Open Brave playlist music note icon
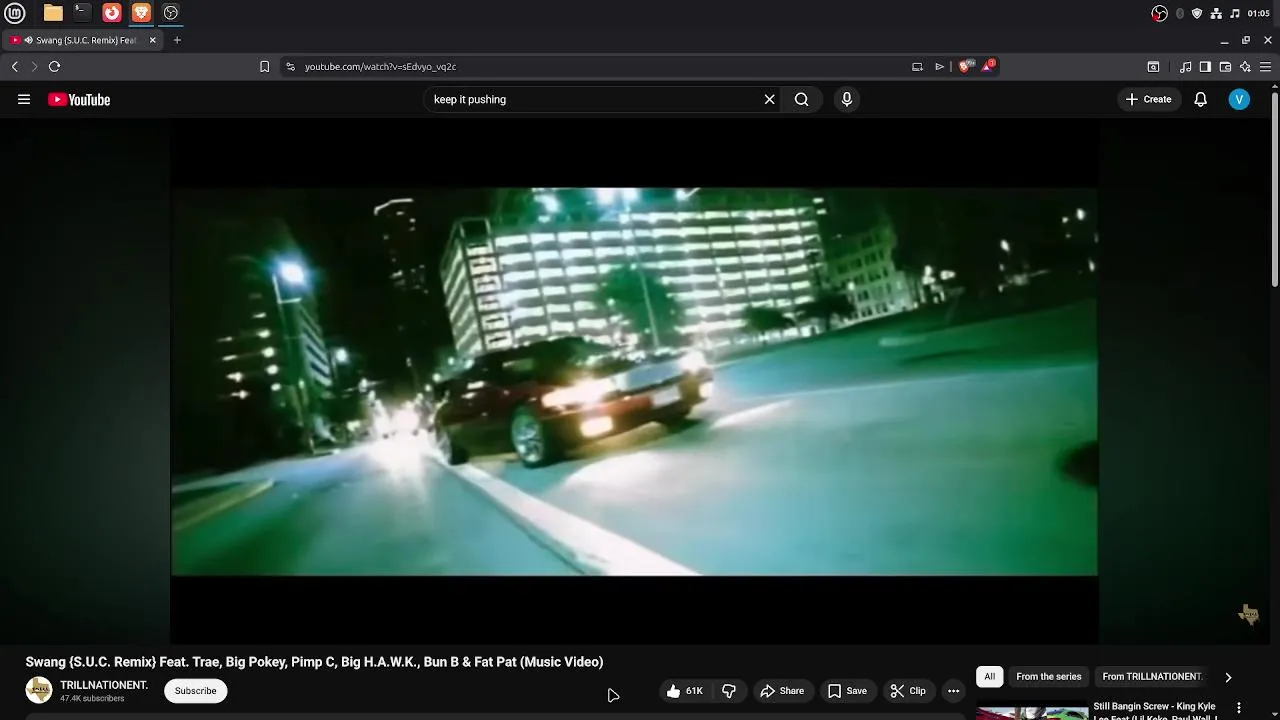This screenshot has width=1280, height=720. point(1185,67)
